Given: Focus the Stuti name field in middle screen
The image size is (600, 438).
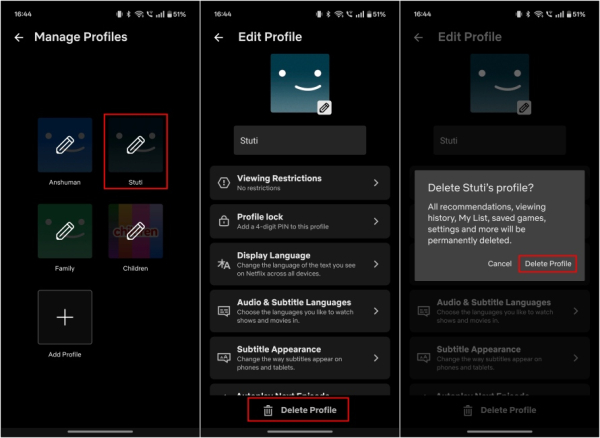Looking at the screenshot, I should tap(300, 140).
